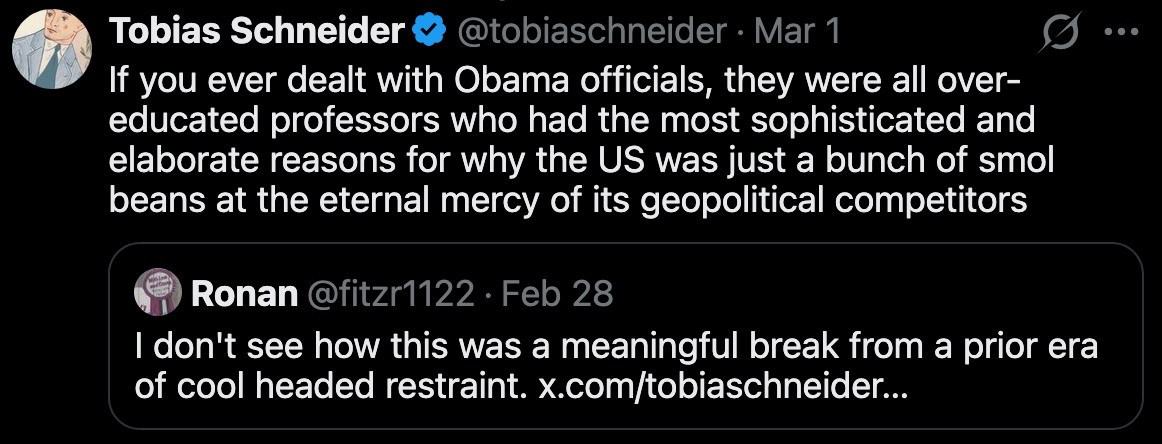Click the @tobiaschneider handle
Image resolution: width=1162 pixels, height=444 pixels.
pos(592,33)
